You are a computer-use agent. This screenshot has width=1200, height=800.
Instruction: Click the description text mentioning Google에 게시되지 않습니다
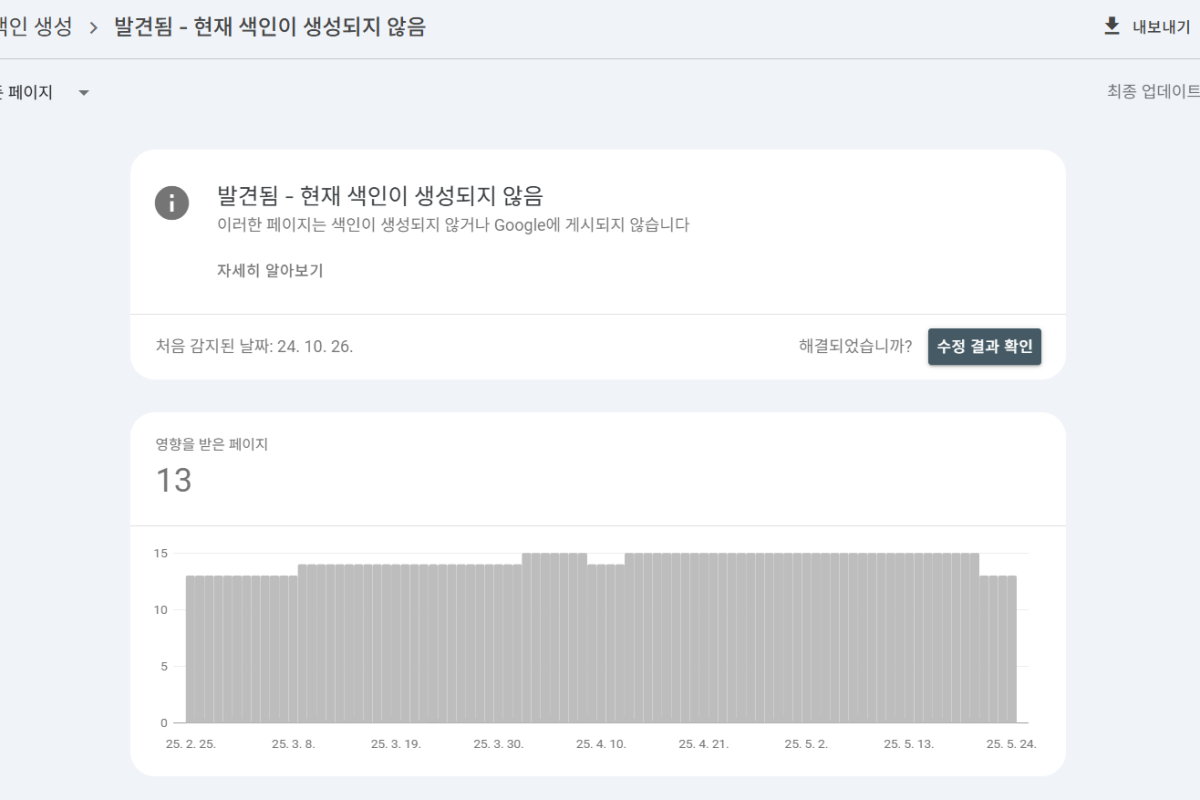click(x=453, y=225)
